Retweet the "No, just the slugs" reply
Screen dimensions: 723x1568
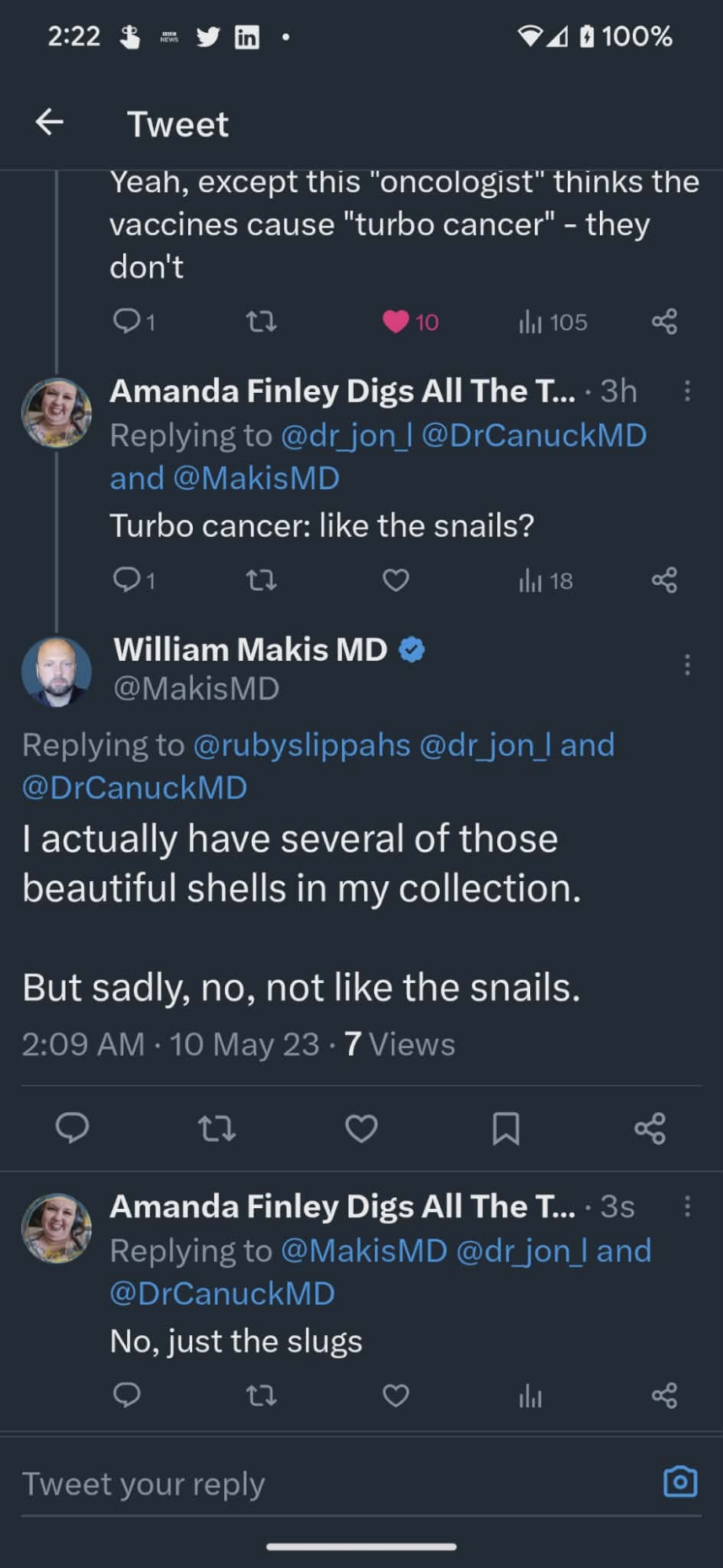click(261, 1396)
